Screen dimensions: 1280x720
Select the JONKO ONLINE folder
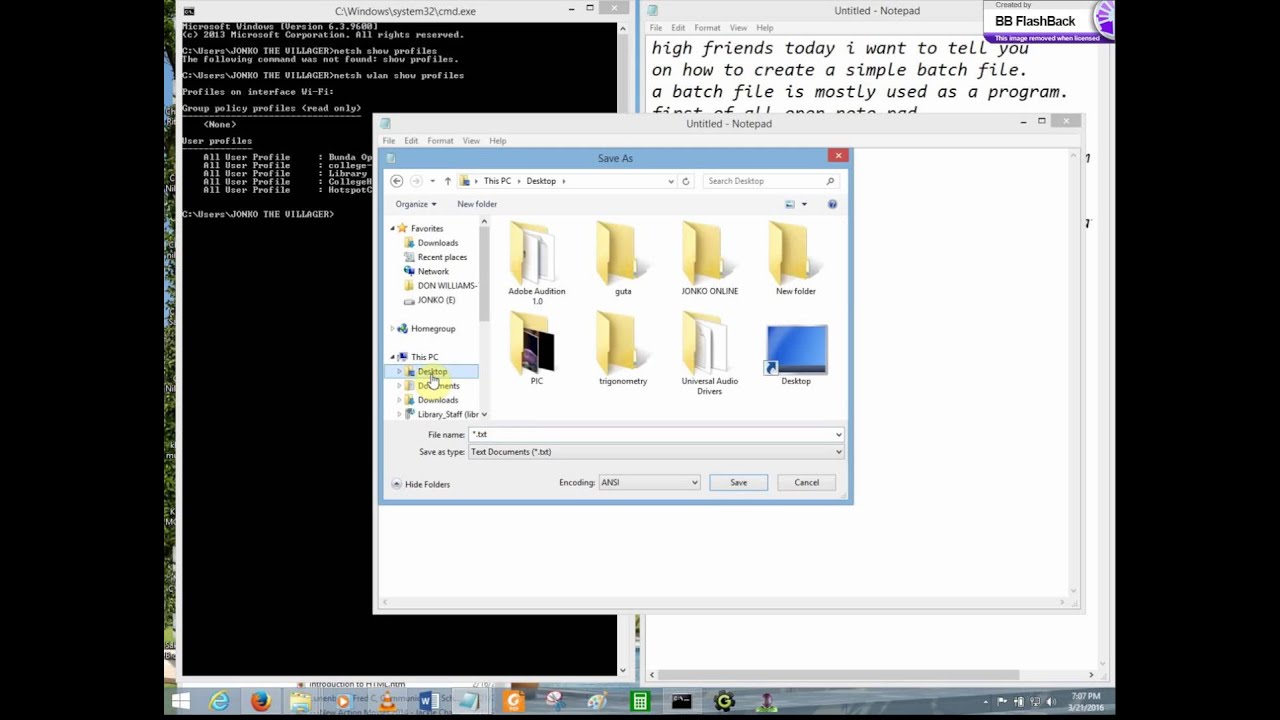click(x=710, y=258)
